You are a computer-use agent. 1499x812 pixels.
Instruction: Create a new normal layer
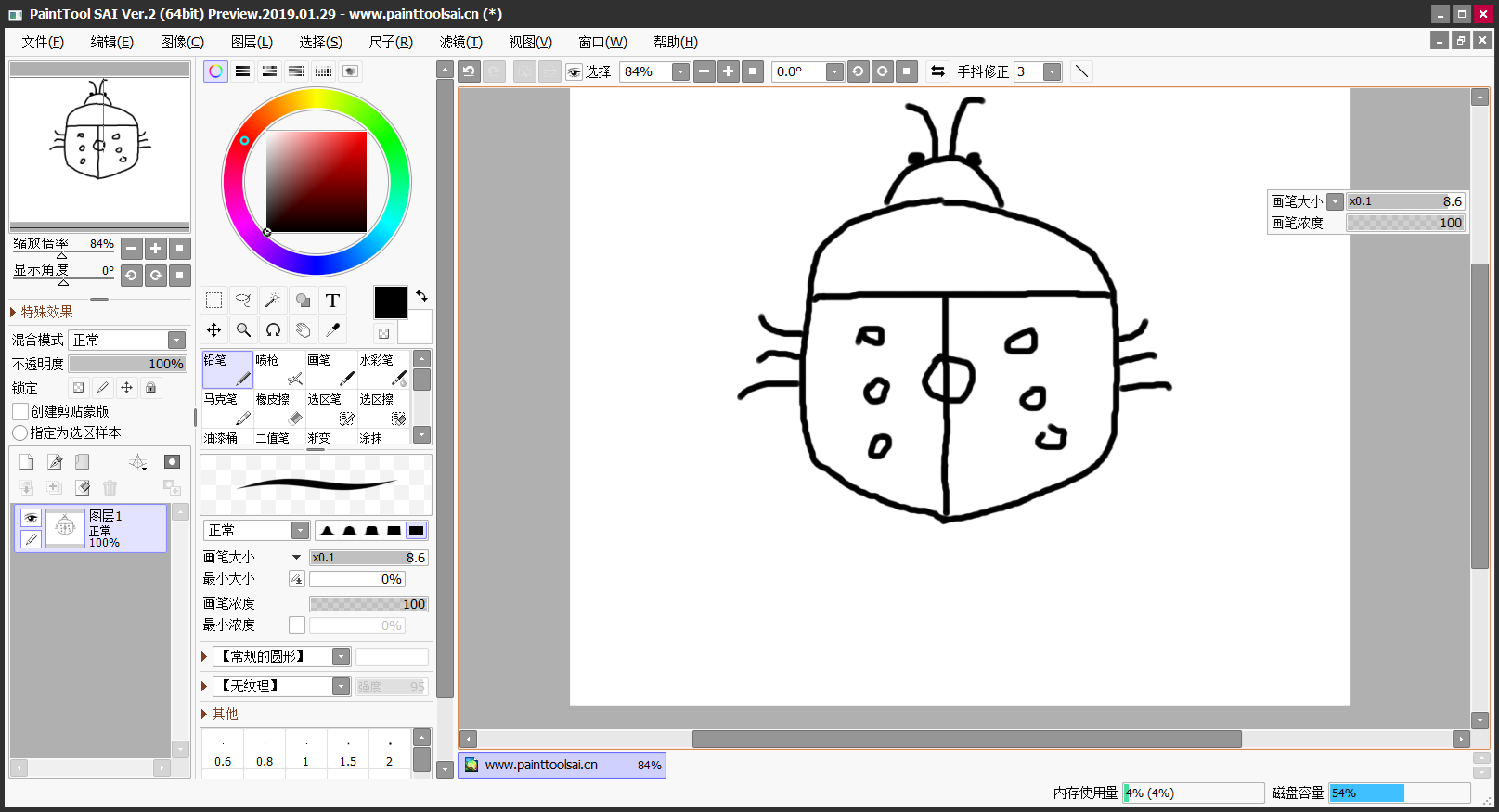[x=27, y=462]
